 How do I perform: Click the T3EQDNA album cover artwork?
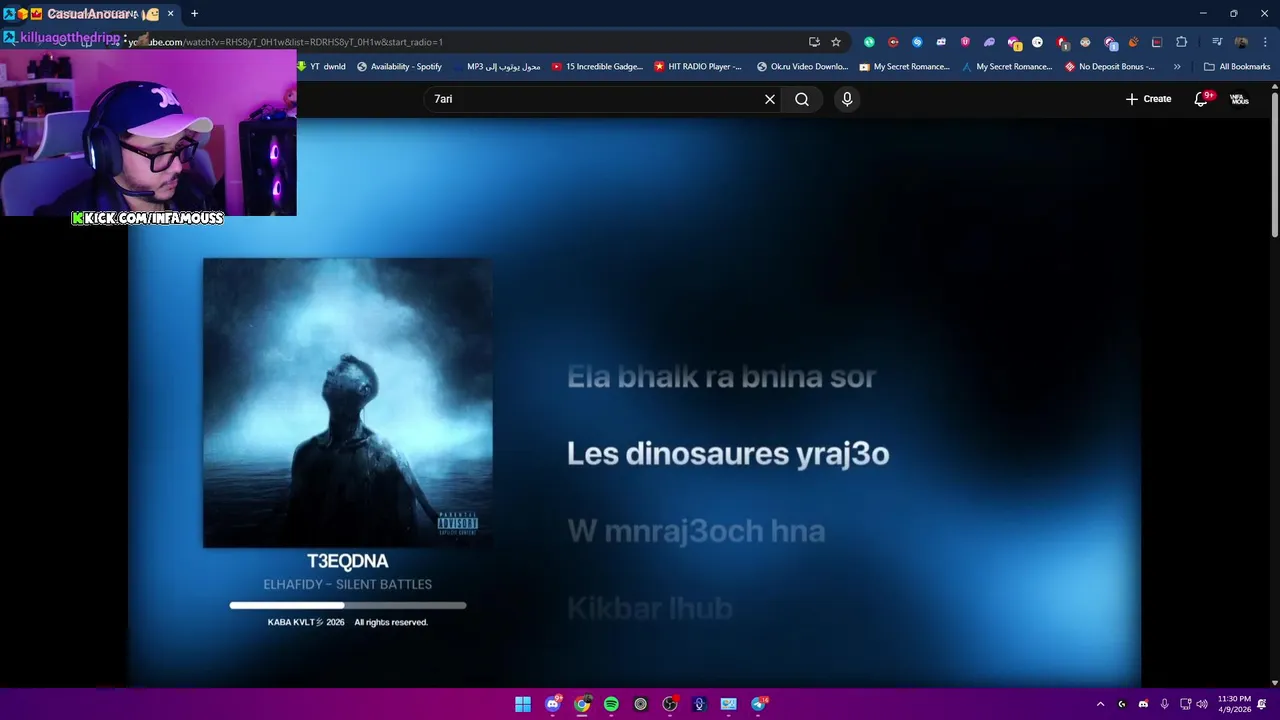[347, 403]
